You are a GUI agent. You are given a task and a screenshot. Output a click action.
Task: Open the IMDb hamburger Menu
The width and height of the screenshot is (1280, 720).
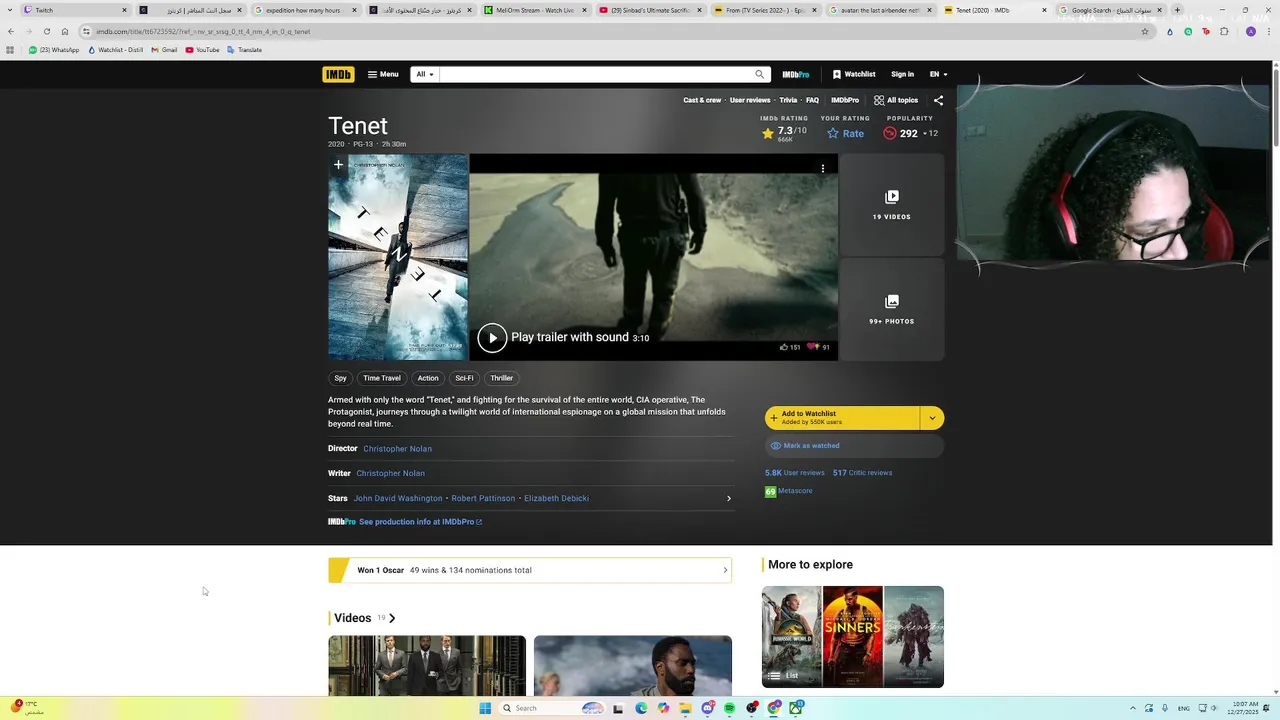click(x=382, y=74)
